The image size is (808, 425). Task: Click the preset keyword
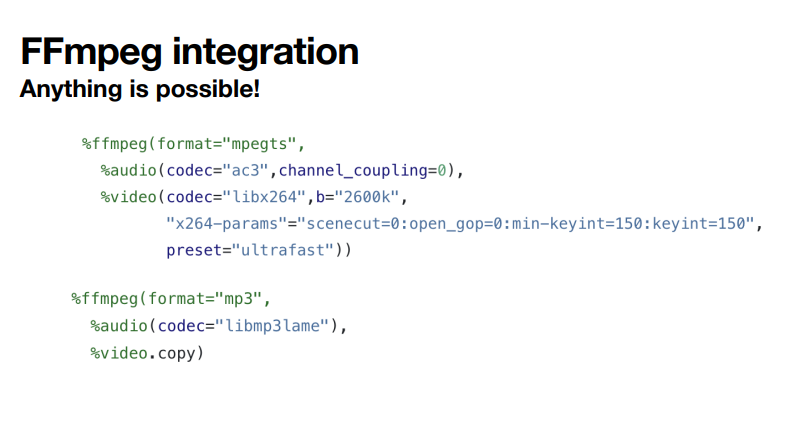(x=193, y=250)
